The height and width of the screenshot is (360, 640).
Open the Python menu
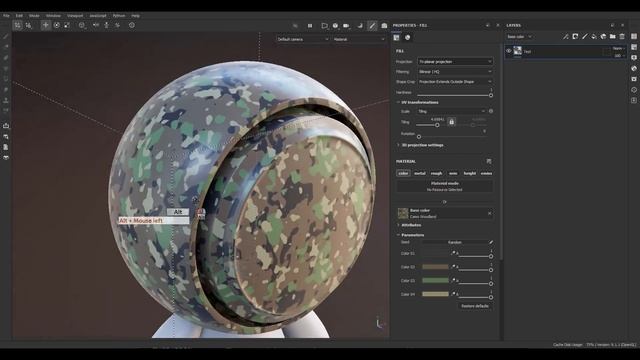tap(119, 16)
